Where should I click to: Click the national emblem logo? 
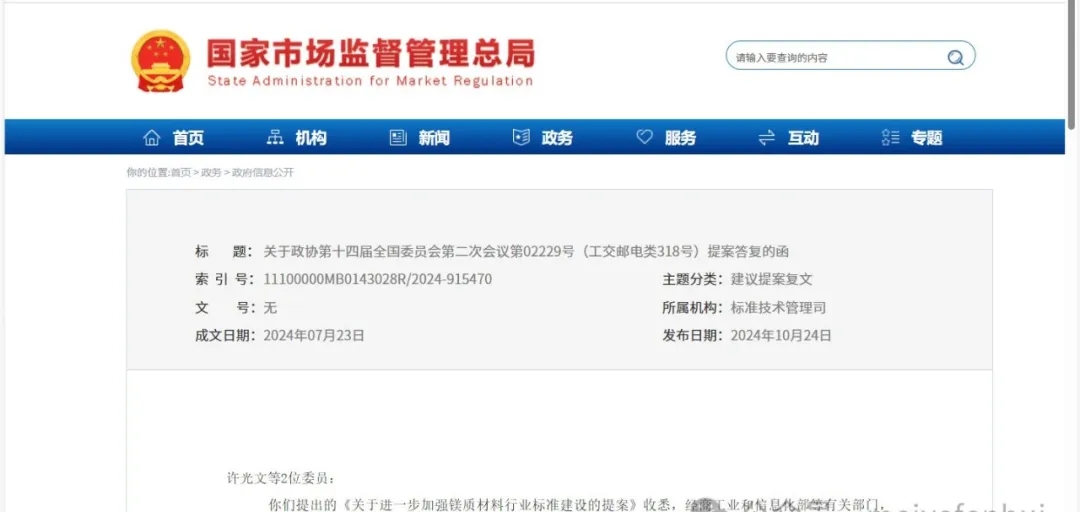coord(160,61)
